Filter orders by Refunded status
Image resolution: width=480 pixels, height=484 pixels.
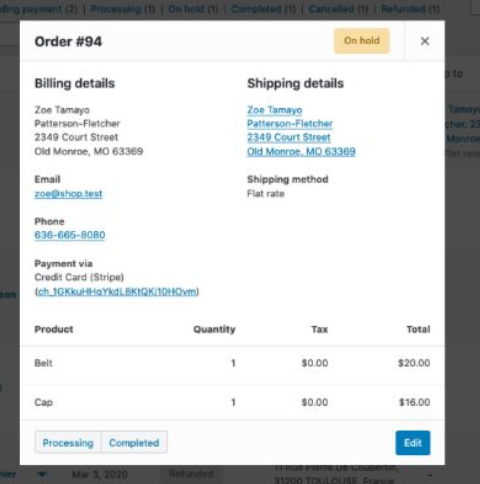410,9
